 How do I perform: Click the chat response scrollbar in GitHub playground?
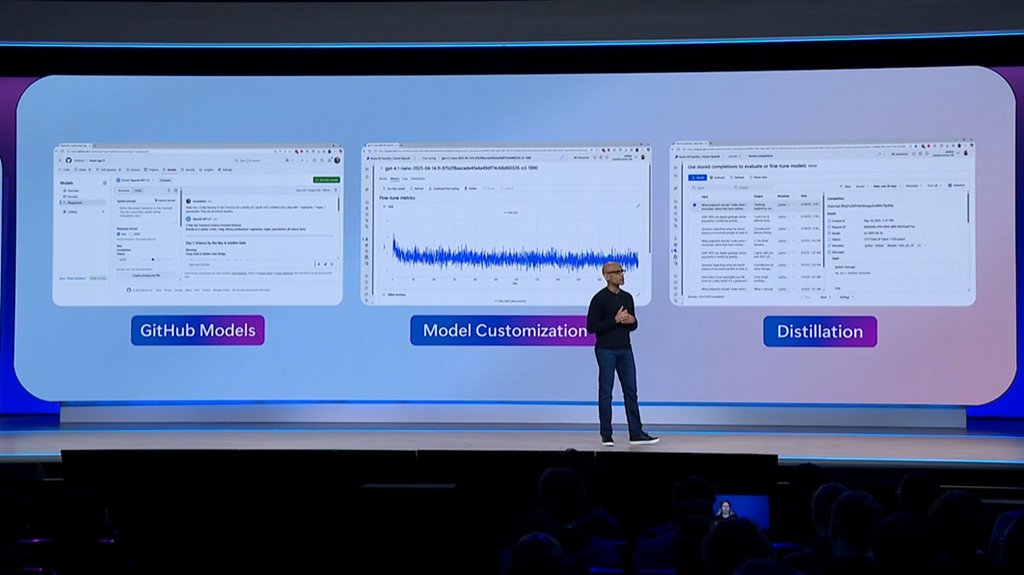click(x=338, y=204)
